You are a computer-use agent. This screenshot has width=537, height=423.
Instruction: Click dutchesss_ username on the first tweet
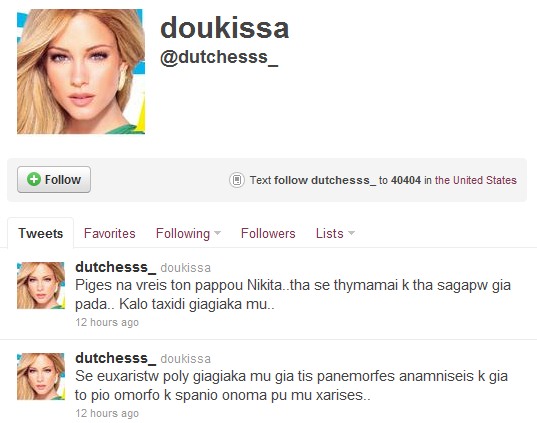(x=115, y=267)
